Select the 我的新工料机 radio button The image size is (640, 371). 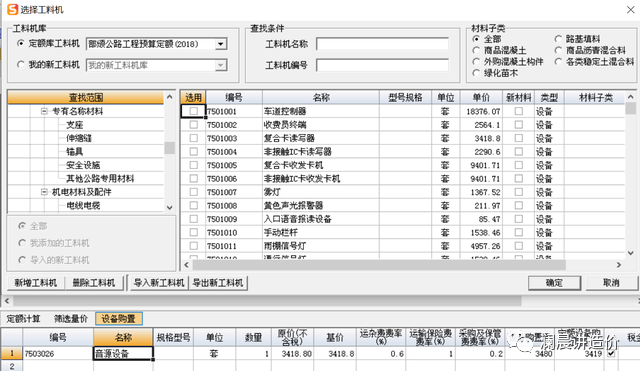click(x=21, y=64)
